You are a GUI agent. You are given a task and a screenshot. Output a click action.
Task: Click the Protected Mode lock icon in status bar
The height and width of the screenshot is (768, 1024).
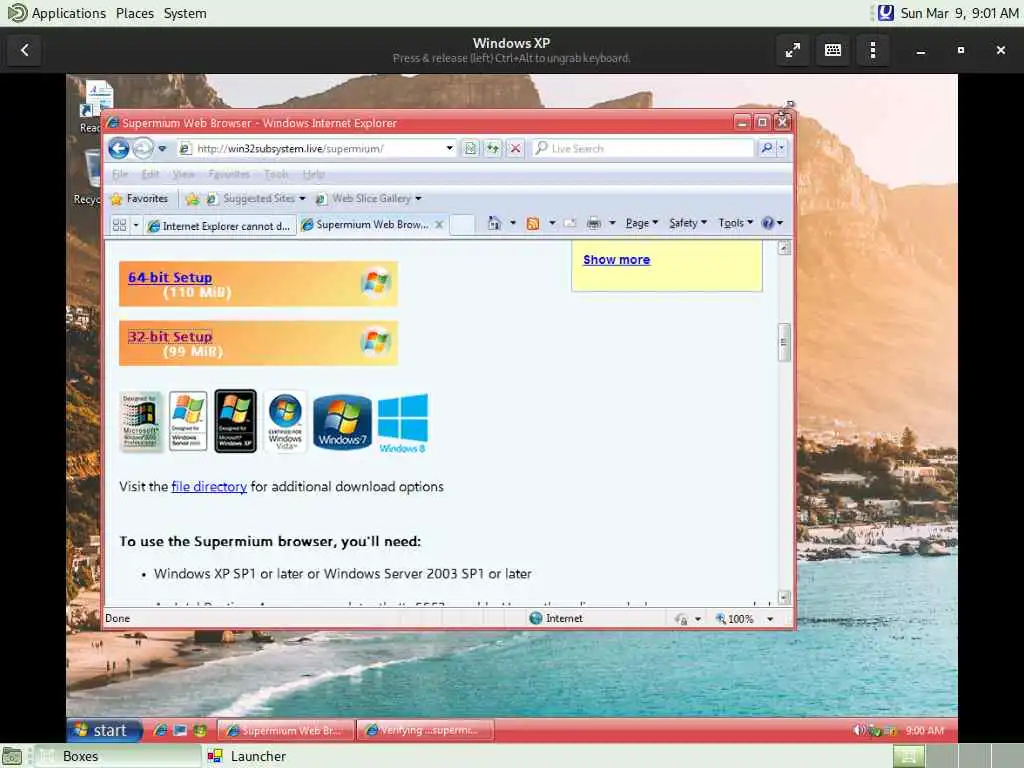pos(681,618)
